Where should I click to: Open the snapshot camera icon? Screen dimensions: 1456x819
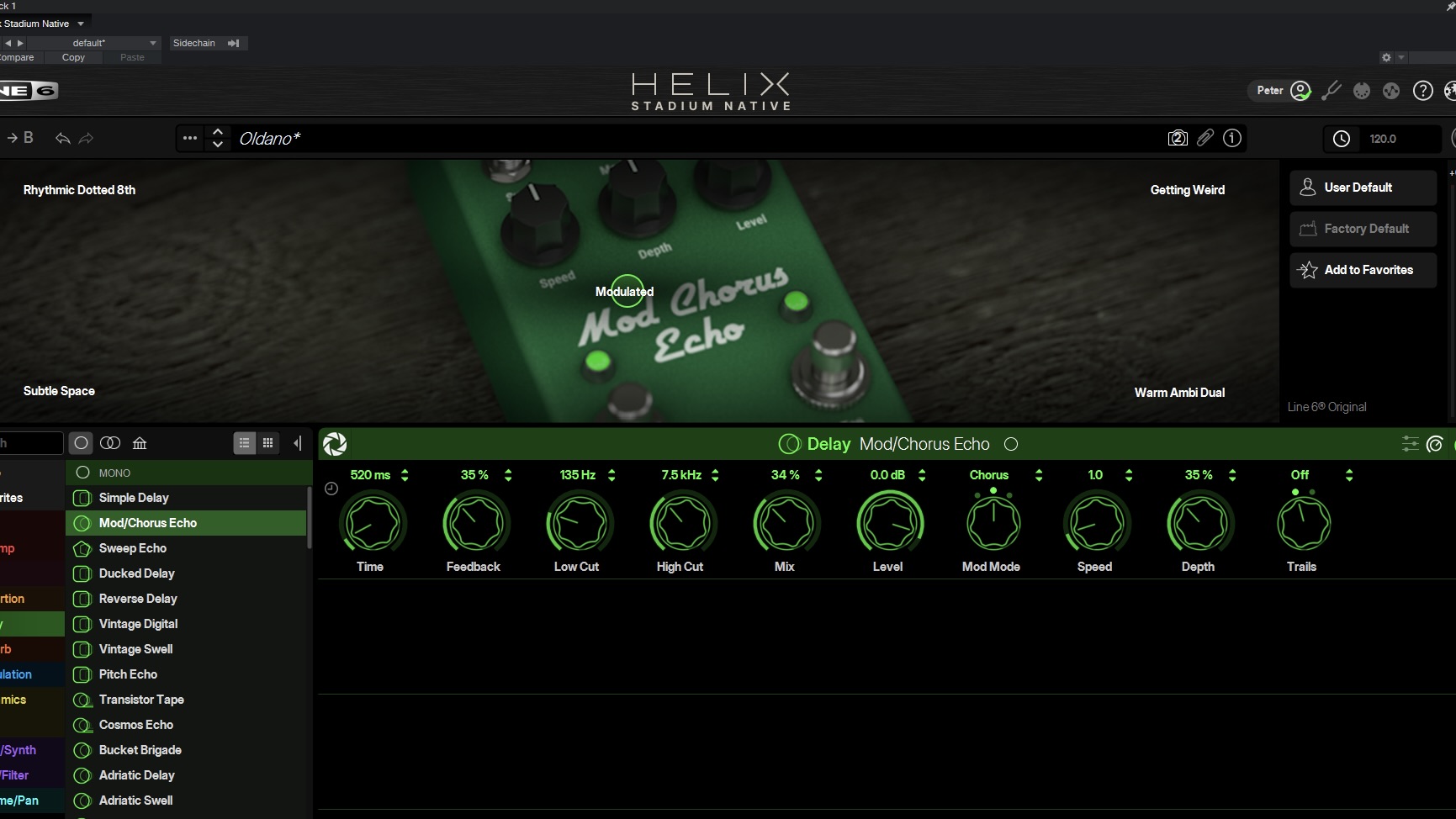click(x=1178, y=138)
